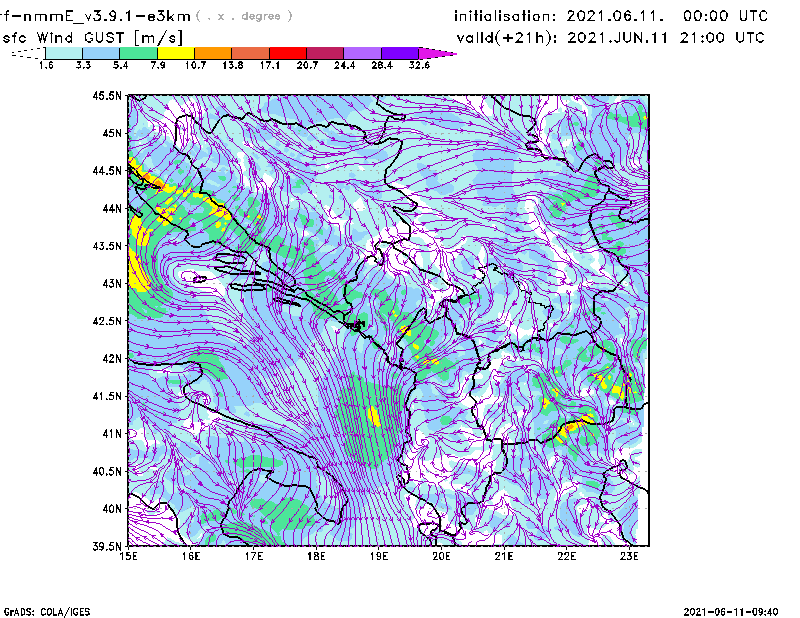Screen dimensions: 800x618
Task: Click the 41N latitude label
Action: tap(112, 434)
